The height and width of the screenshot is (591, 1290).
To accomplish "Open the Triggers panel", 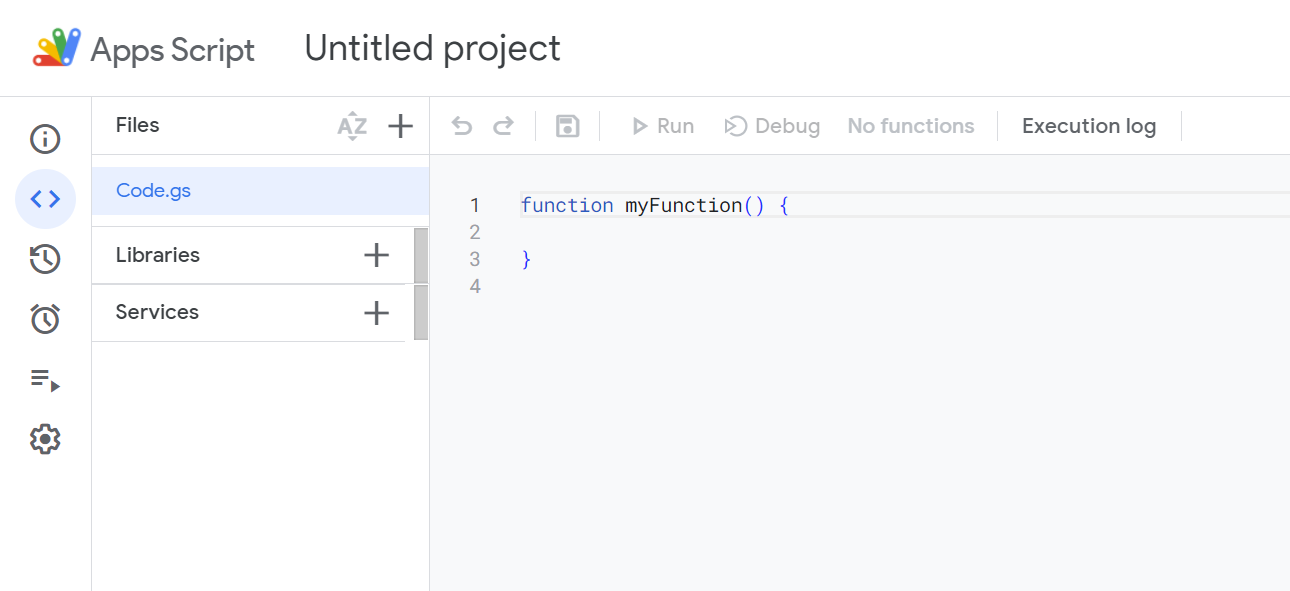I will [x=45, y=319].
